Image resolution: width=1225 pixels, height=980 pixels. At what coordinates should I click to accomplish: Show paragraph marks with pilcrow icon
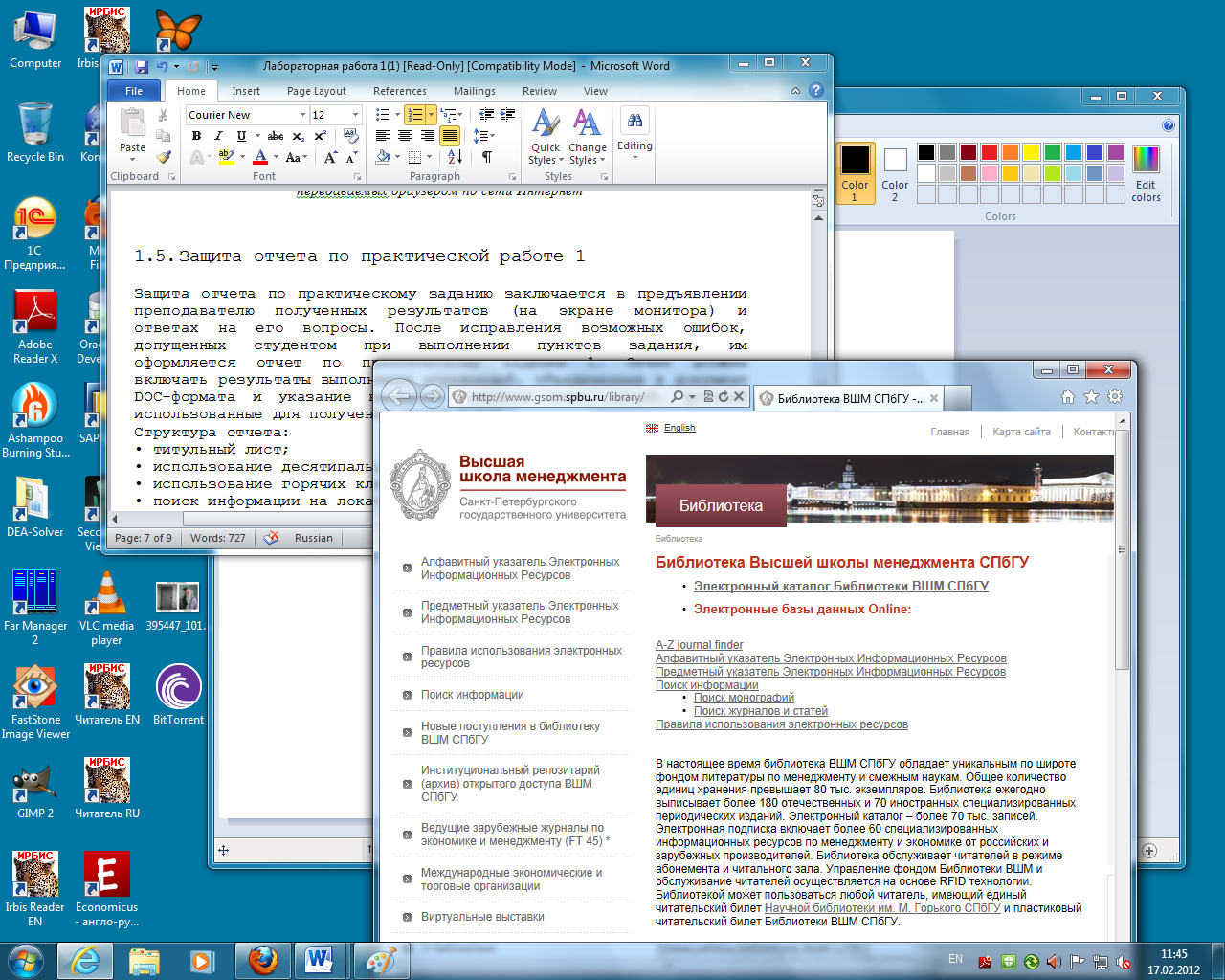486,157
